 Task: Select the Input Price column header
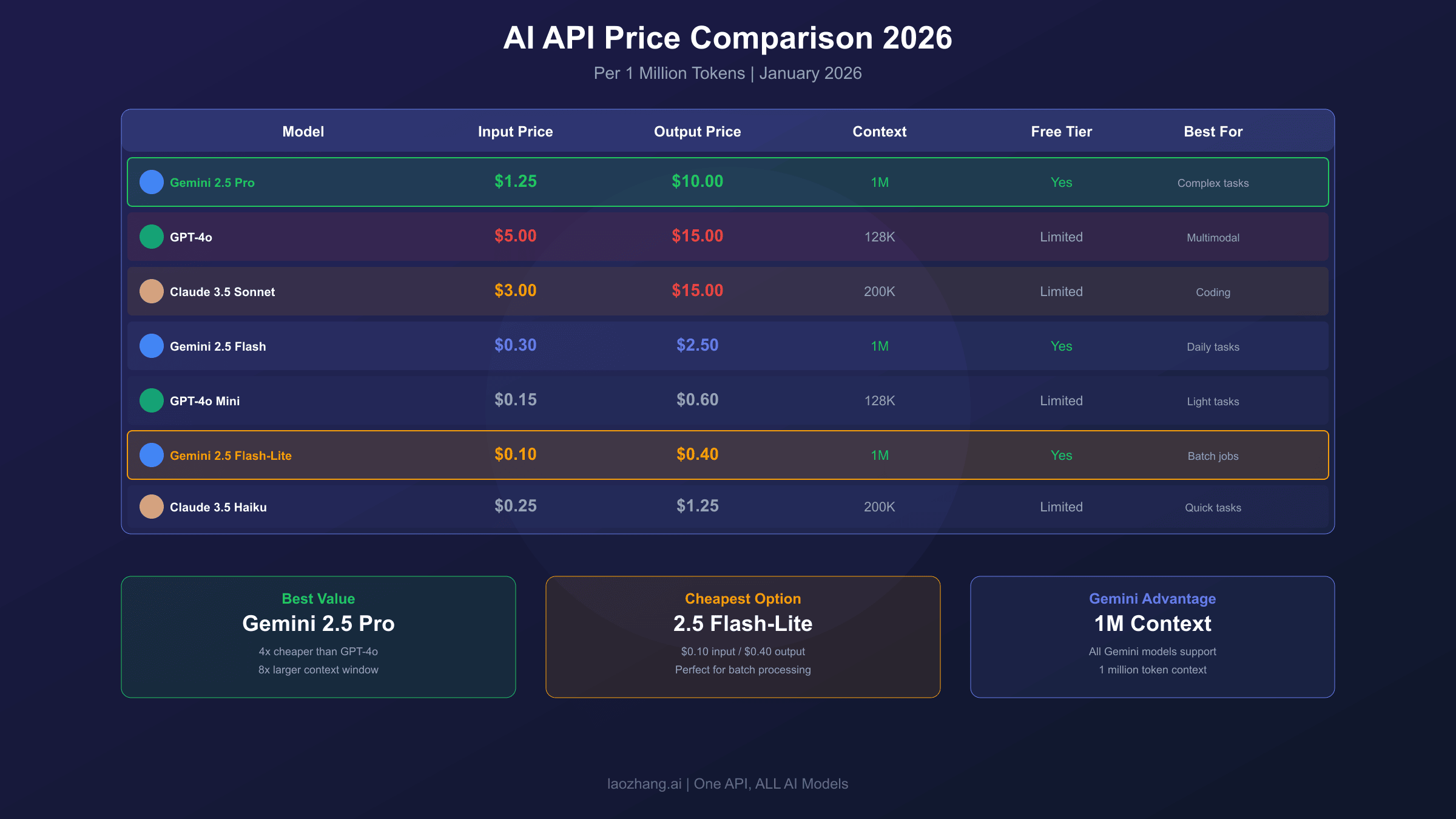click(515, 132)
